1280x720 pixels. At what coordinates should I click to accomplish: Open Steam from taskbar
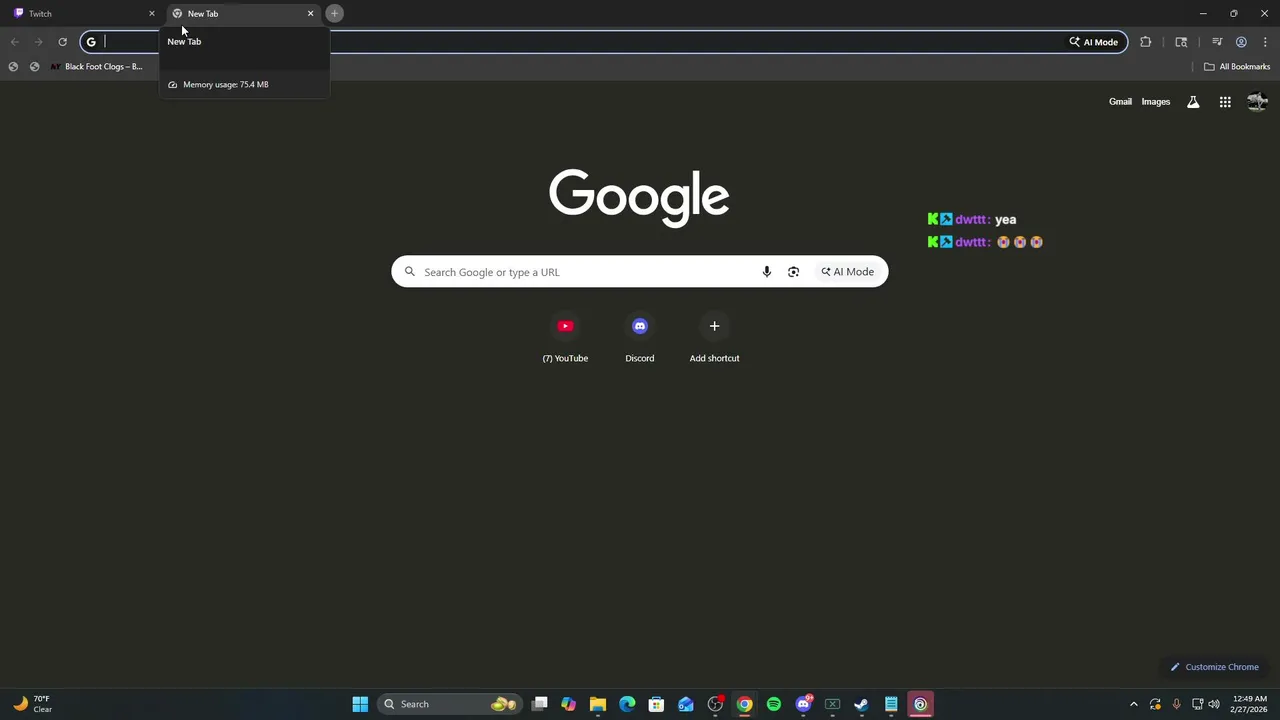click(x=861, y=704)
